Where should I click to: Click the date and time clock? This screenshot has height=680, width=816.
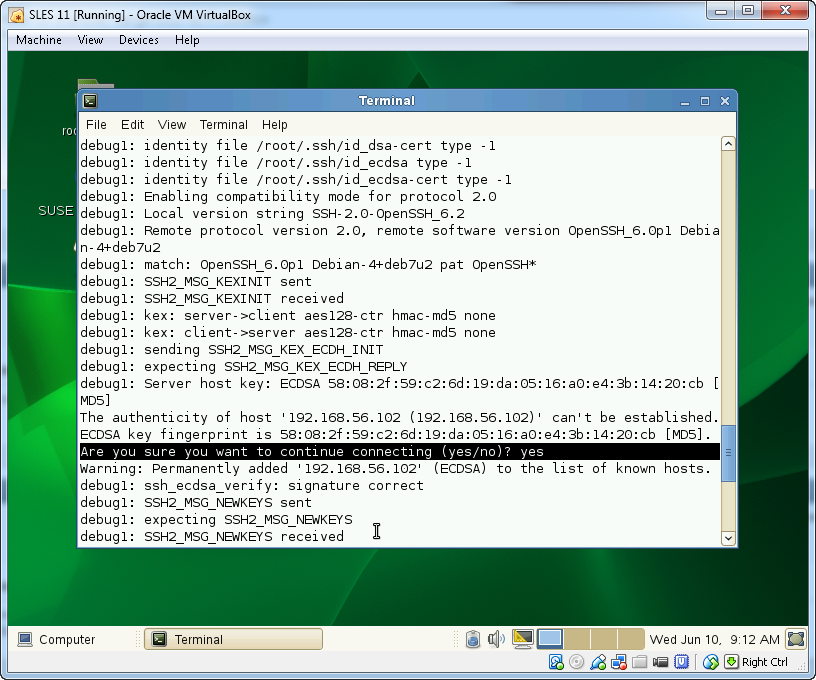click(x=714, y=639)
